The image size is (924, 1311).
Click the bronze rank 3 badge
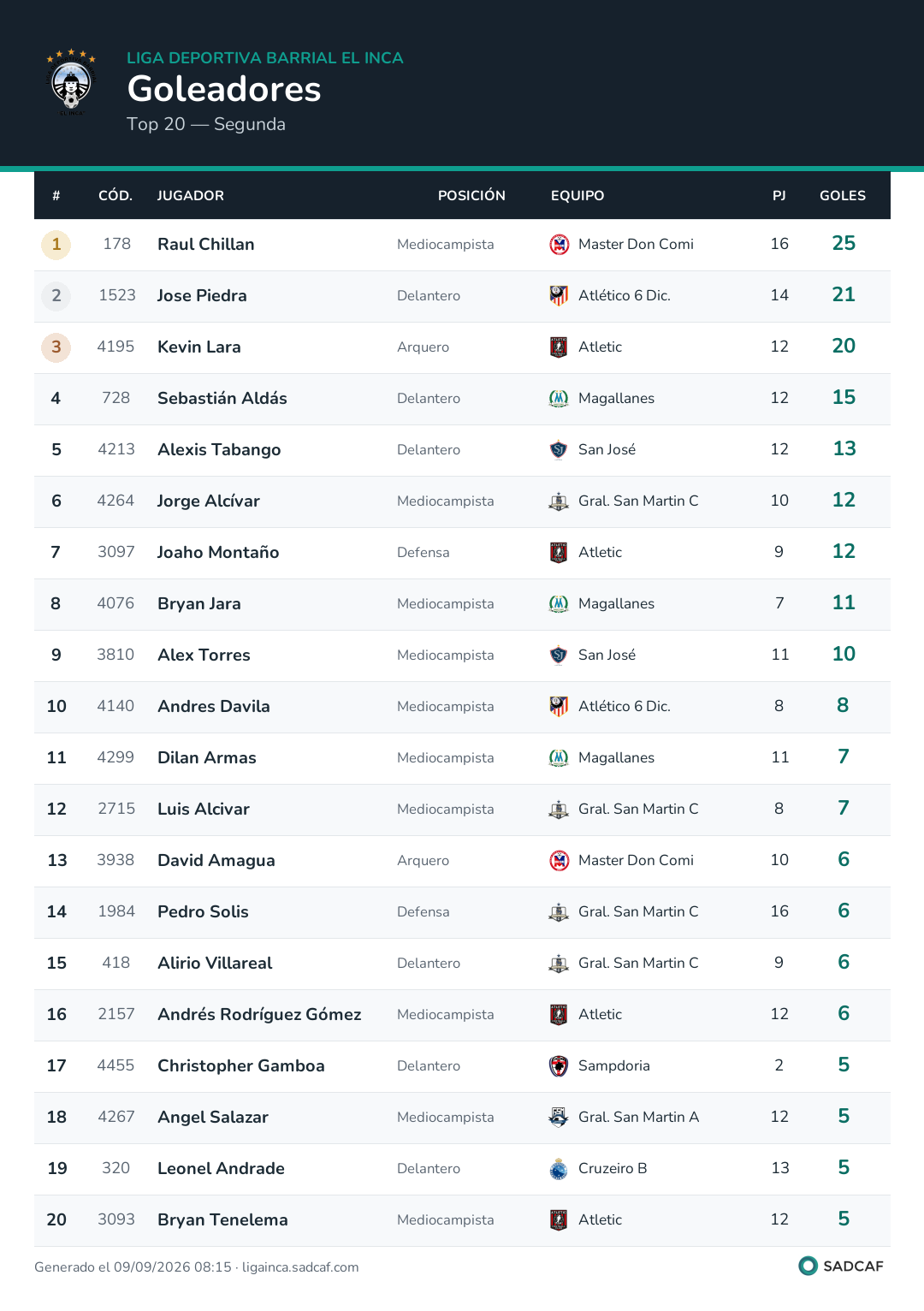[x=56, y=347]
